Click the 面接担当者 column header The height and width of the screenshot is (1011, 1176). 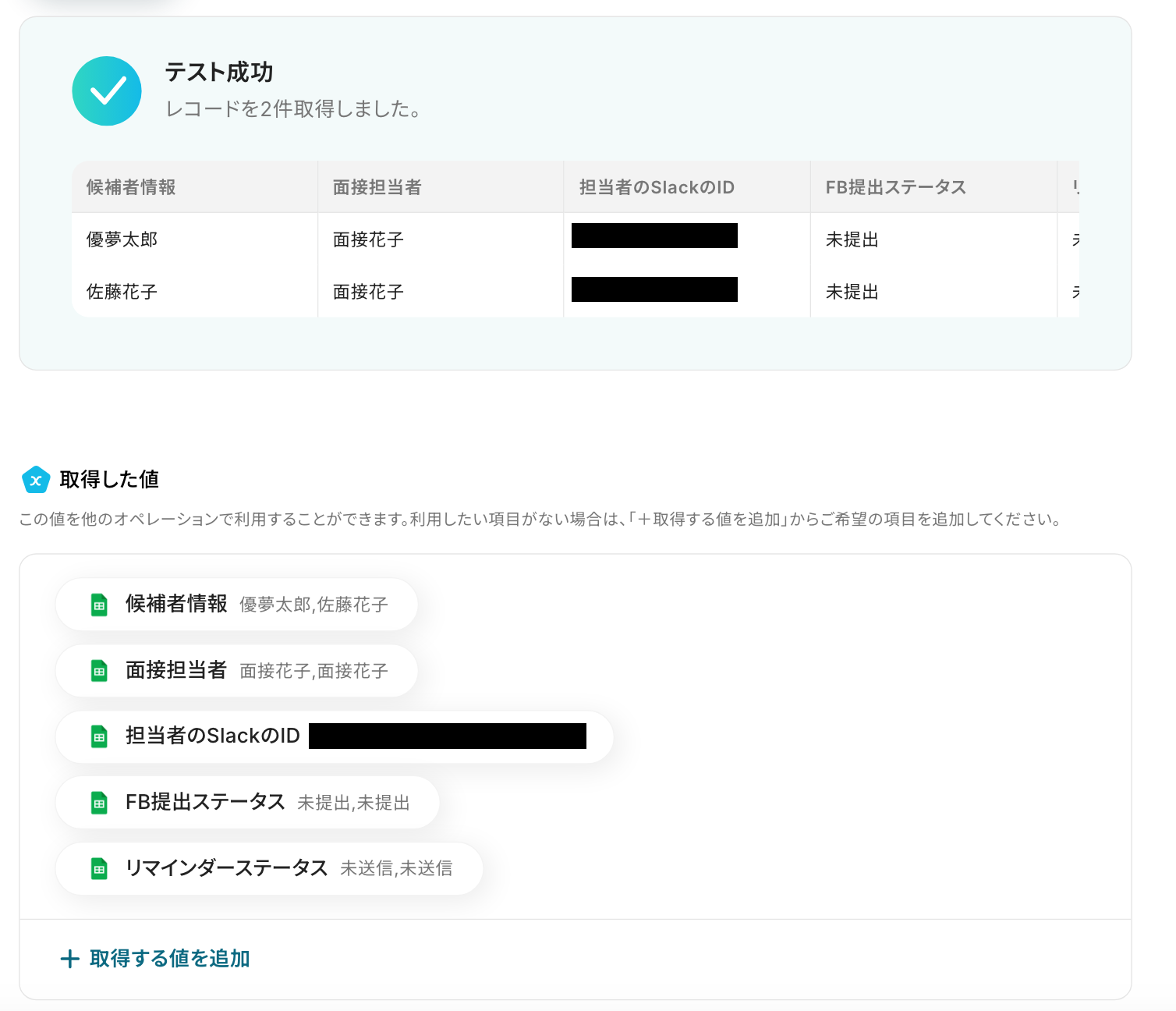(441, 187)
